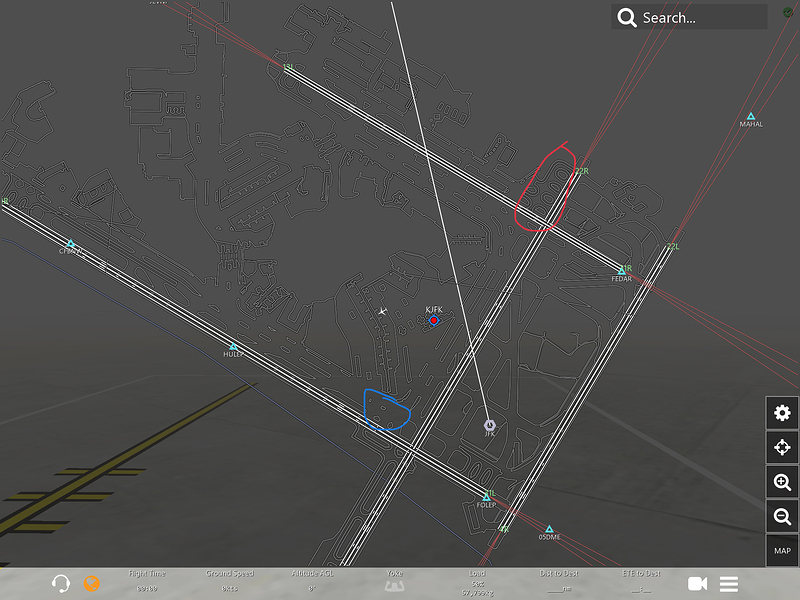This screenshot has height=600, width=800.
Task: Tap the Ground Speed status readout
Action: [x=230, y=581]
